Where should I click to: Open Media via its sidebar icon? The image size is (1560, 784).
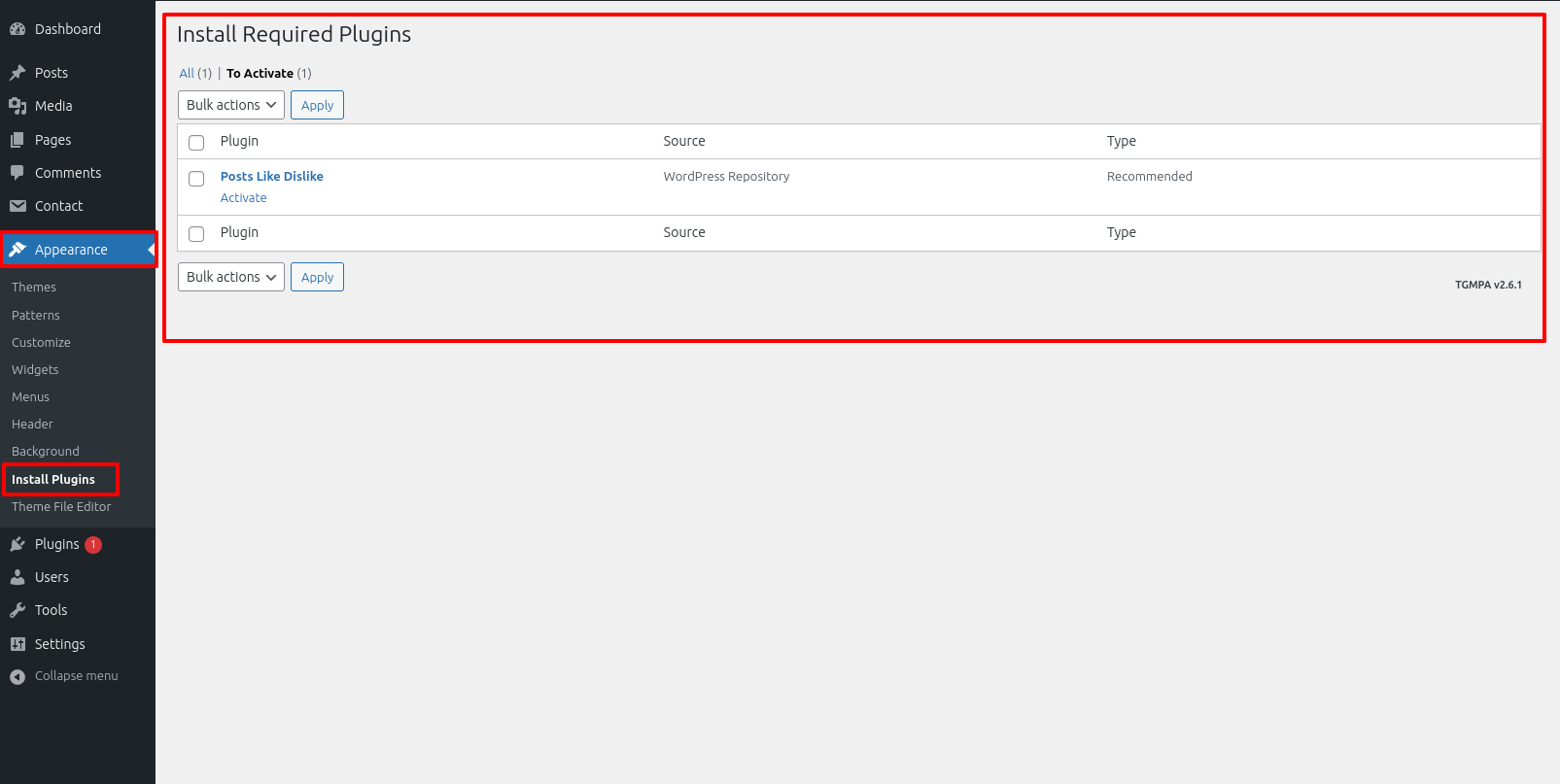pyautogui.click(x=17, y=106)
